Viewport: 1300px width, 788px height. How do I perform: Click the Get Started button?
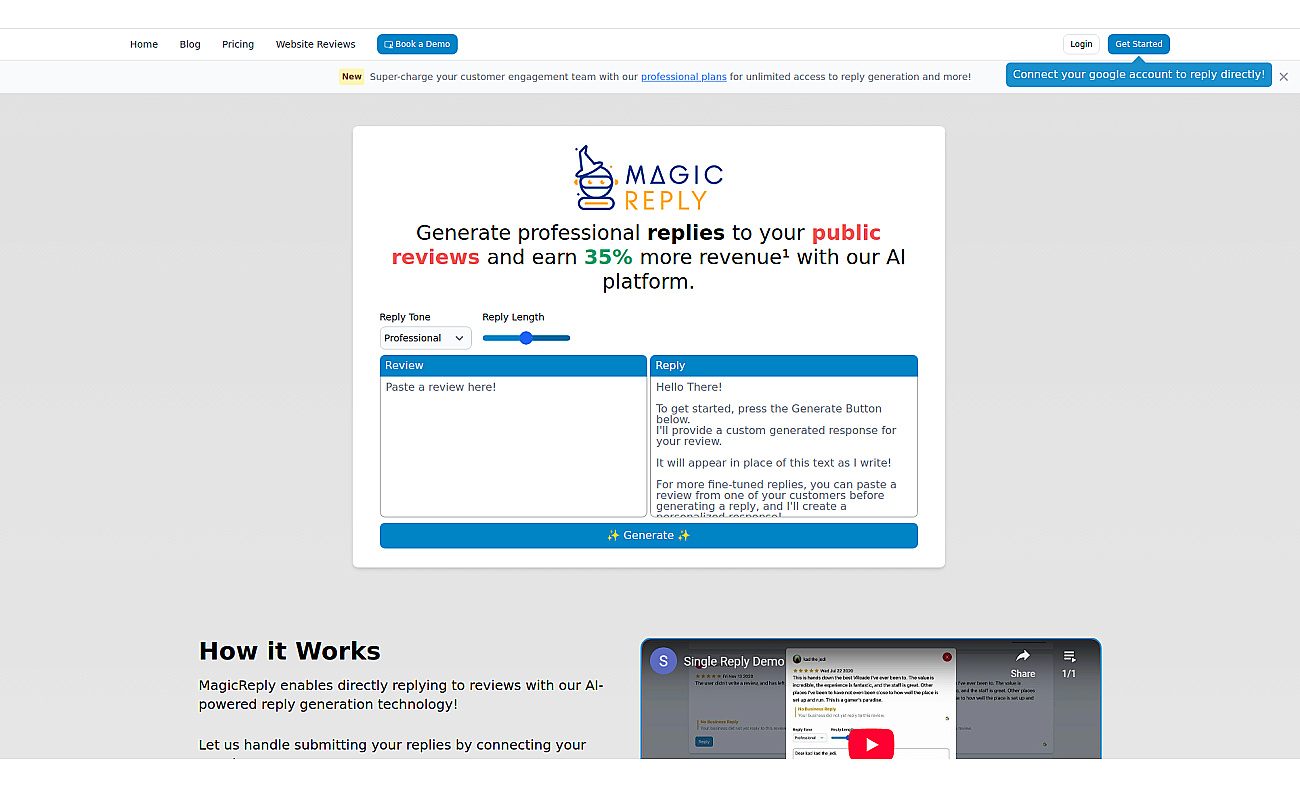tap(1139, 44)
